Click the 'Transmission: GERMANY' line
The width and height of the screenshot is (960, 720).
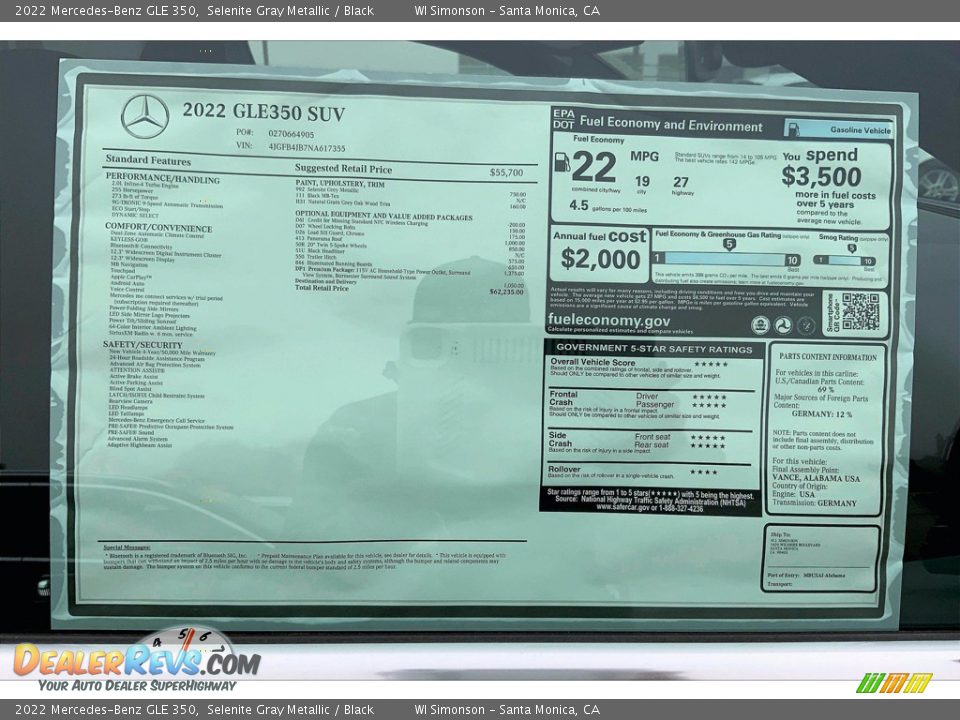[x=814, y=503]
